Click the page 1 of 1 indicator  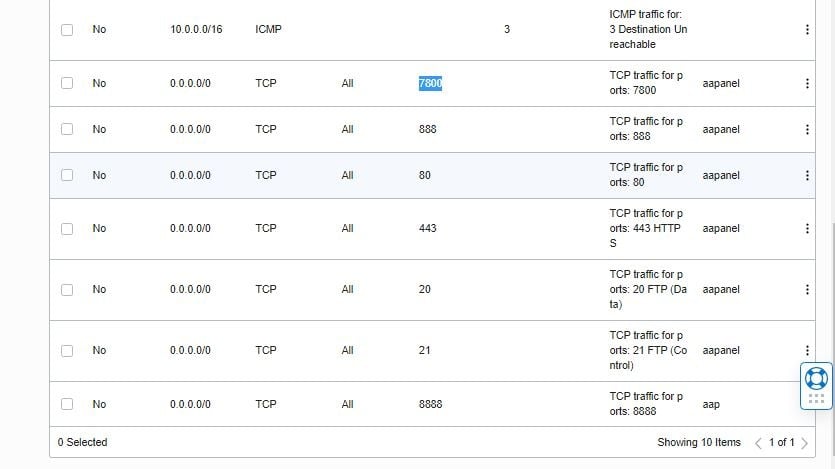tap(782, 442)
